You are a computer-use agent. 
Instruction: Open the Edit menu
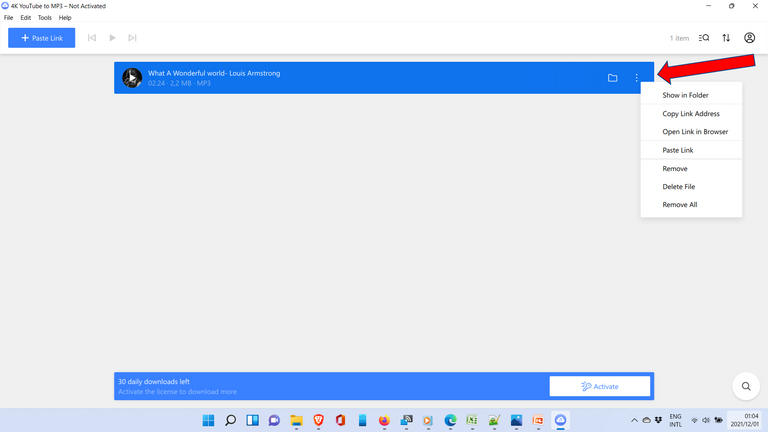[25, 18]
